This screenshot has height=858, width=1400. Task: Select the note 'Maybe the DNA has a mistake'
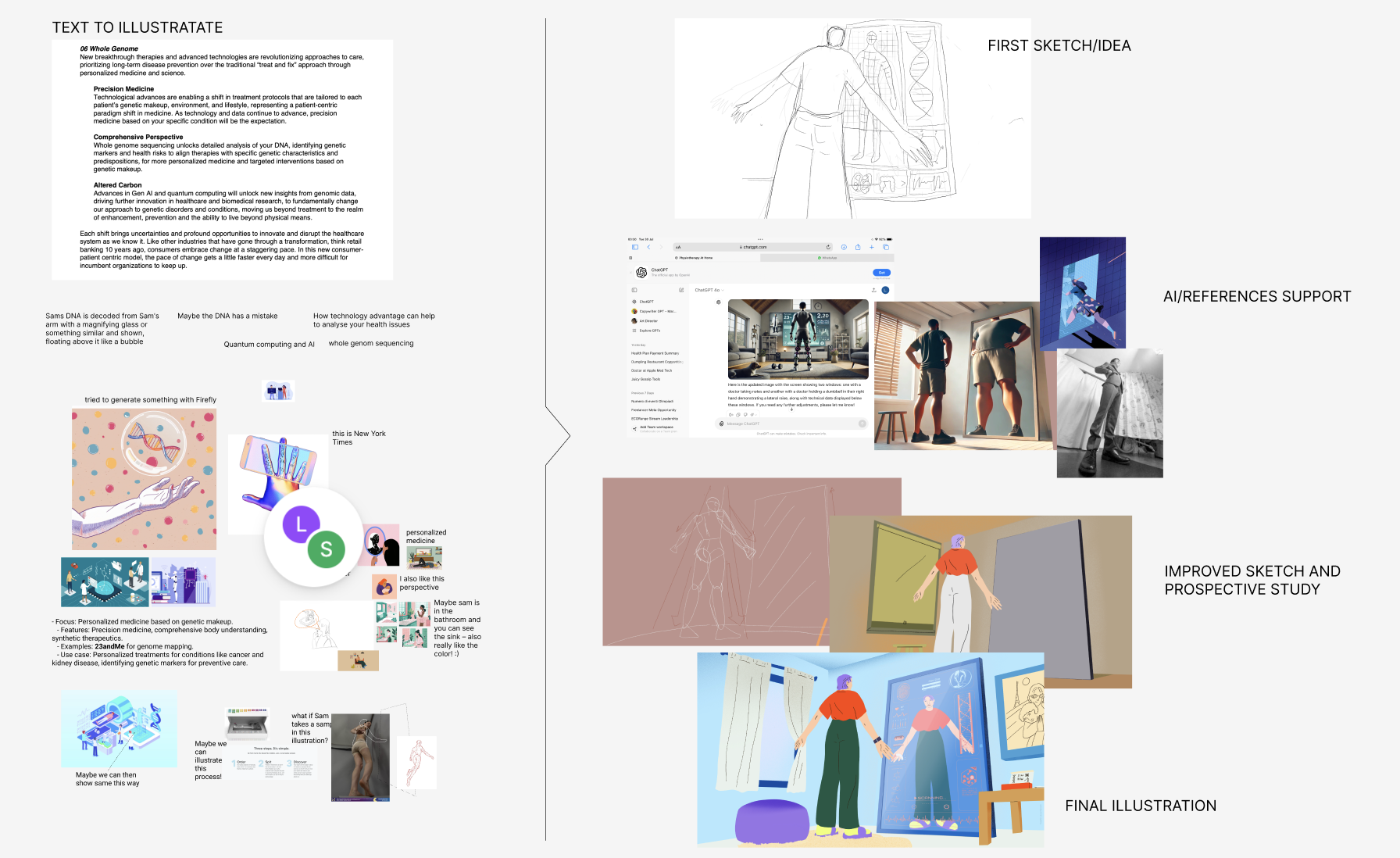coord(227,316)
